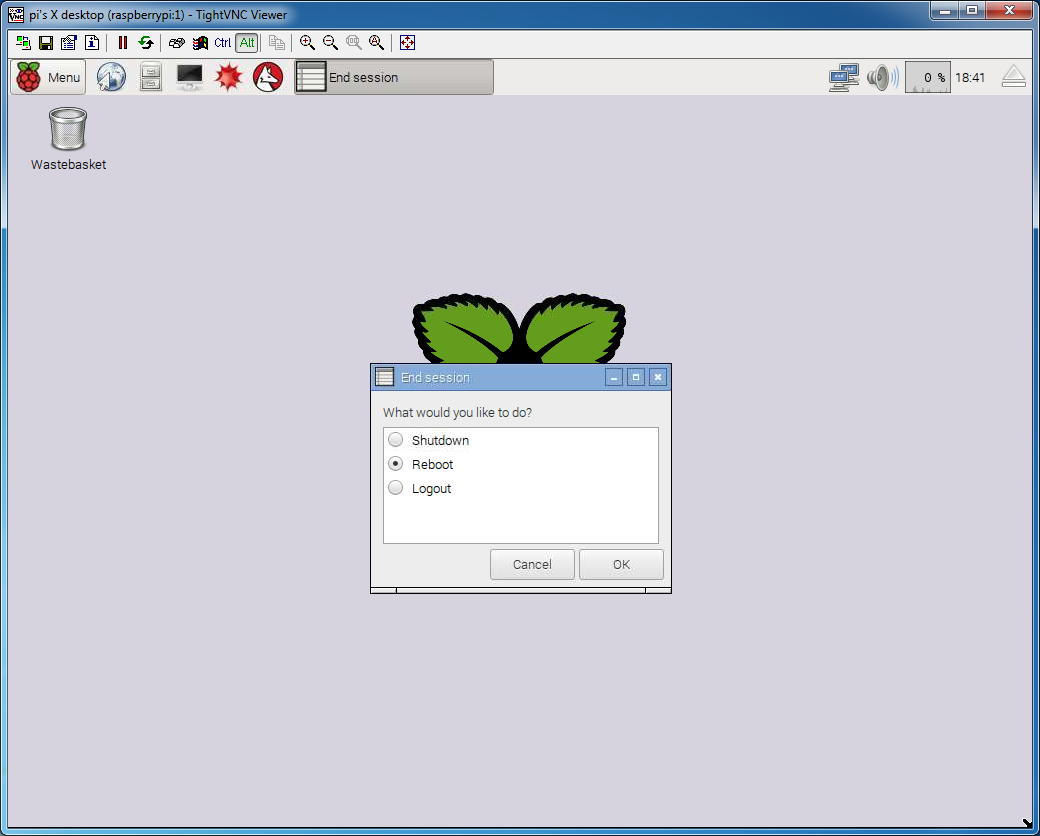The height and width of the screenshot is (836, 1040).
Task: Open the file manager cabinet icon
Action: pyautogui.click(x=151, y=77)
